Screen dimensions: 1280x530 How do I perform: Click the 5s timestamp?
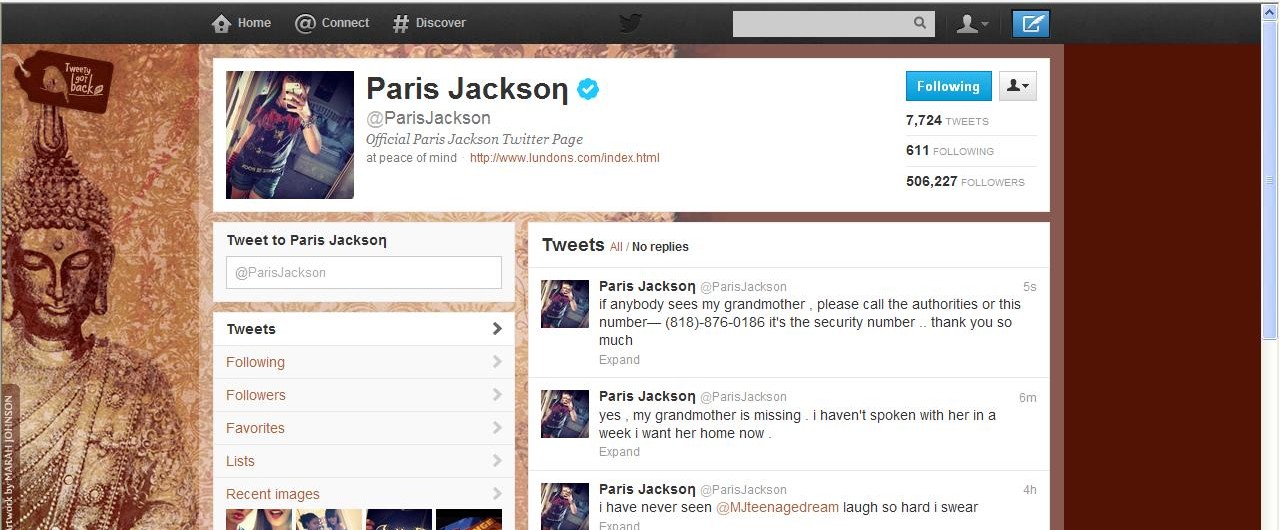[x=1030, y=287]
